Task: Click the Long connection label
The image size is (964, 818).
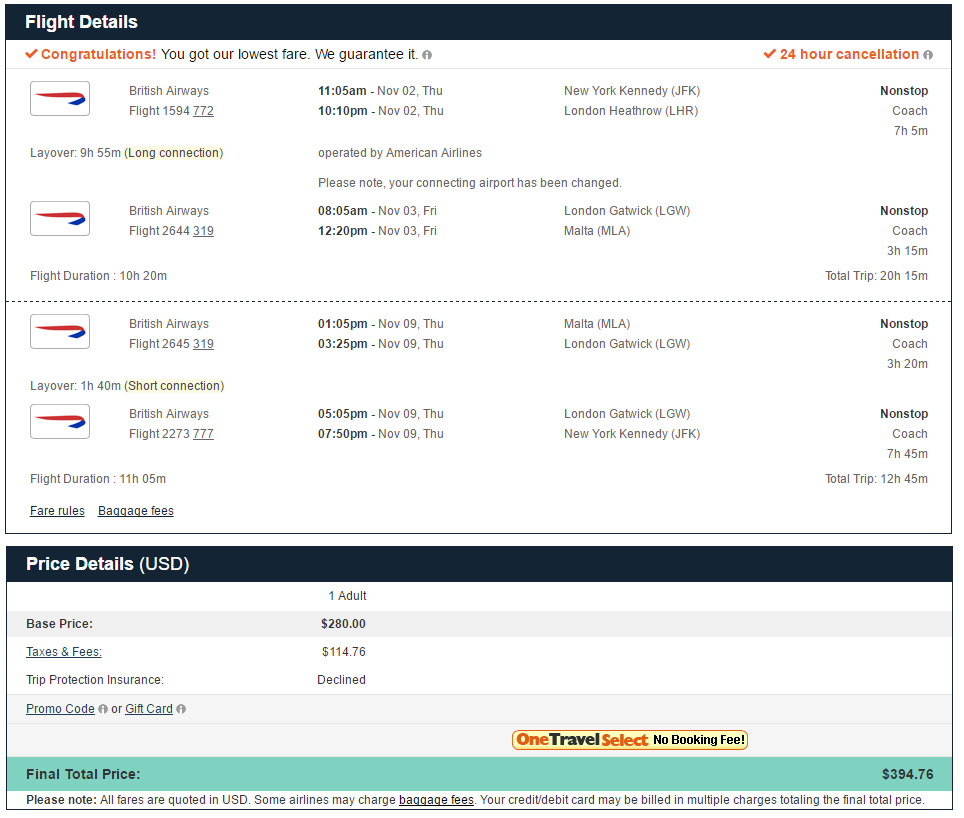Action: 174,152
